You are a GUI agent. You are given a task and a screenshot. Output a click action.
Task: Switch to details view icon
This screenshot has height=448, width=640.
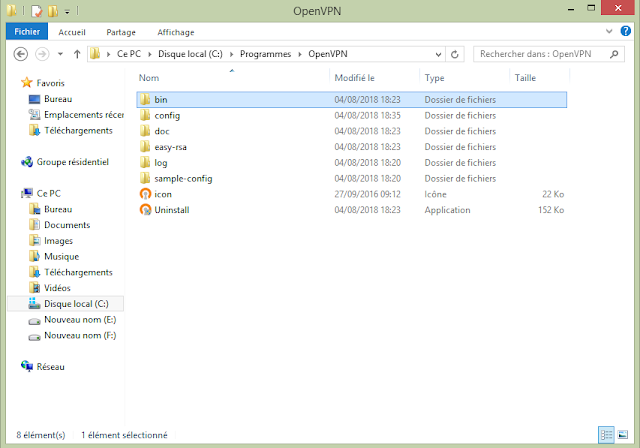tap(606, 435)
